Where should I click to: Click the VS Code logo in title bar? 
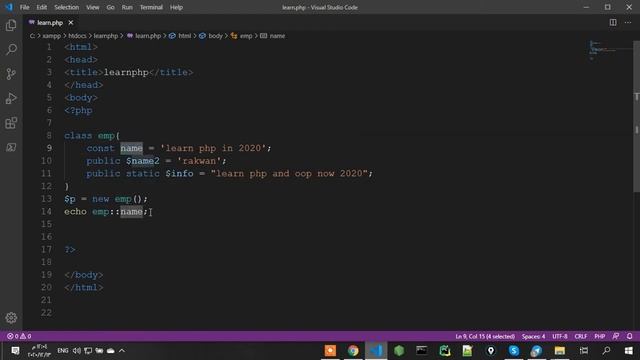pos(9,7)
